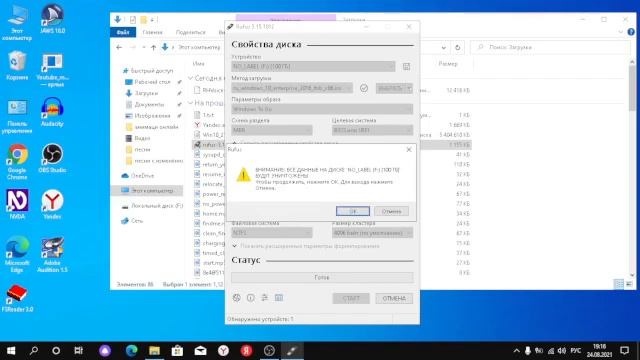Close the Rufus warning dialog
The image size is (640, 360).
pyautogui.click(x=409, y=150)
